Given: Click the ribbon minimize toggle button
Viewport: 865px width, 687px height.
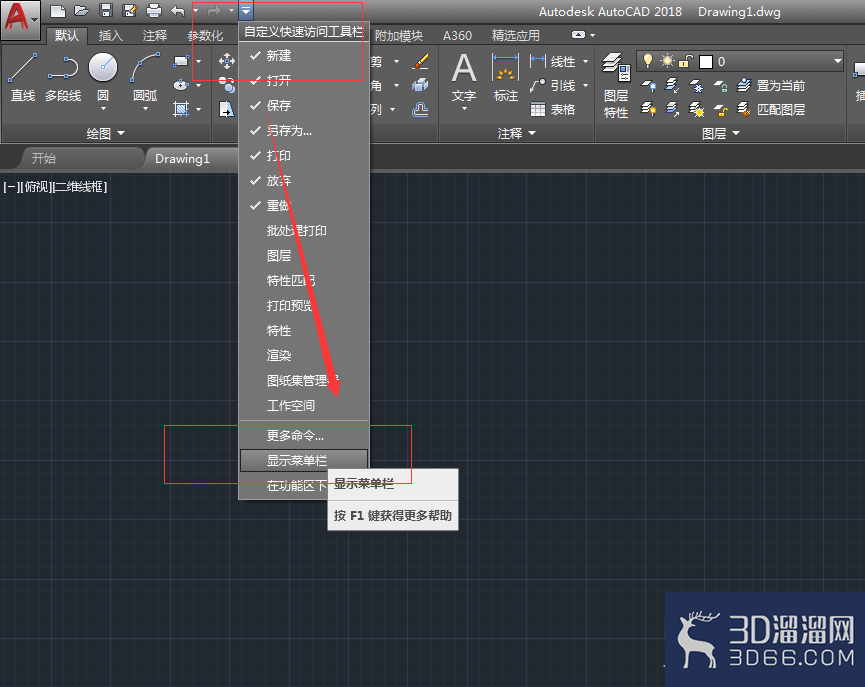Looking at the screenshot, I should click(578, 35).
